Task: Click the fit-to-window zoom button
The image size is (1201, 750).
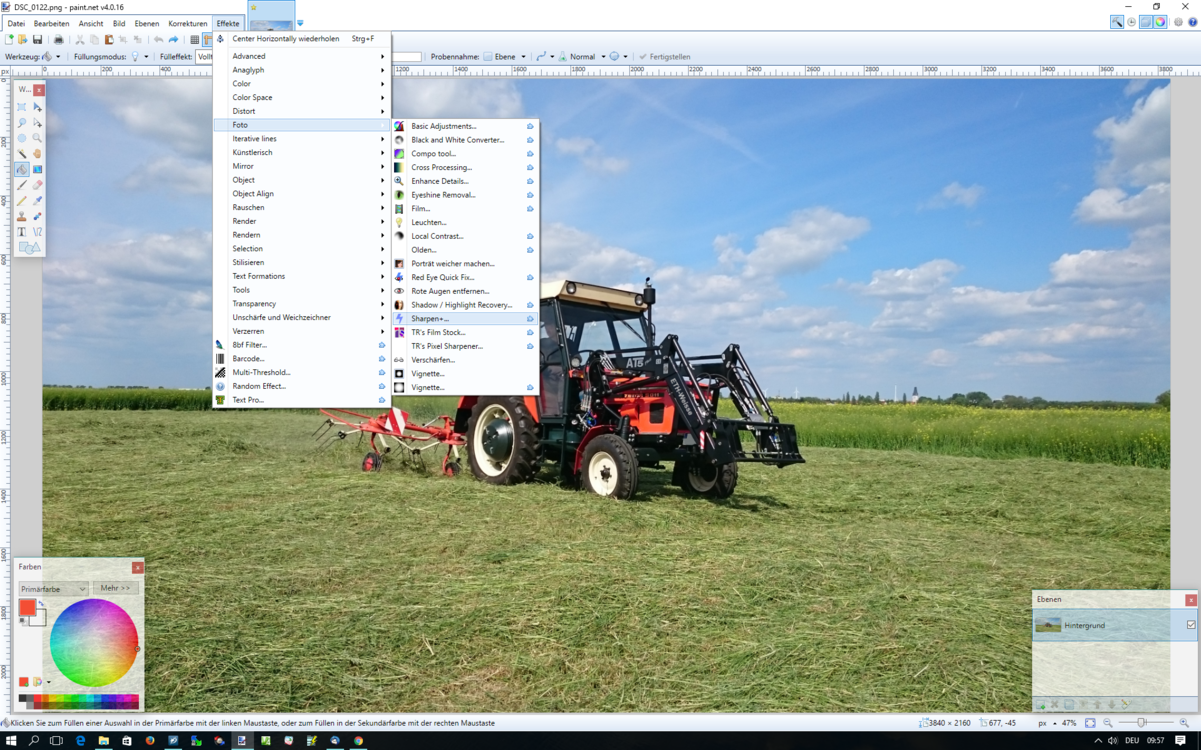Action: [x=1090, y=723]
